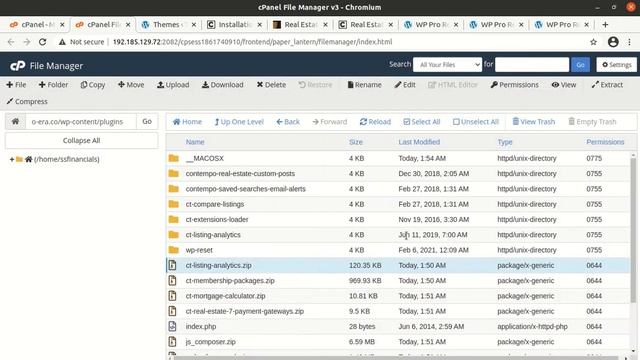Rename the selected file
This screenshot has height=360, width=640.
coord(364,85)
